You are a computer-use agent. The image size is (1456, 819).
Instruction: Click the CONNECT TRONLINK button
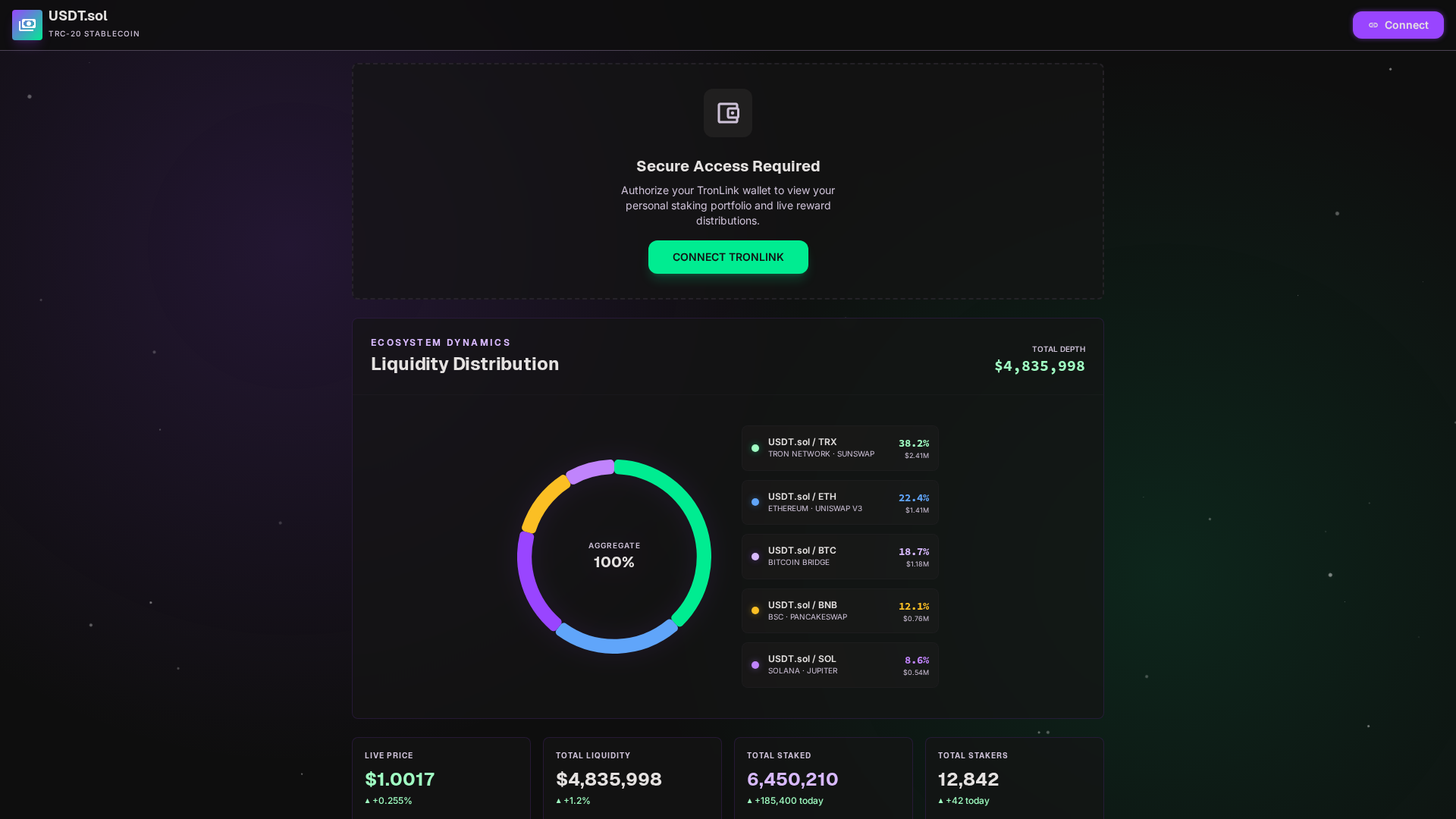728,257
